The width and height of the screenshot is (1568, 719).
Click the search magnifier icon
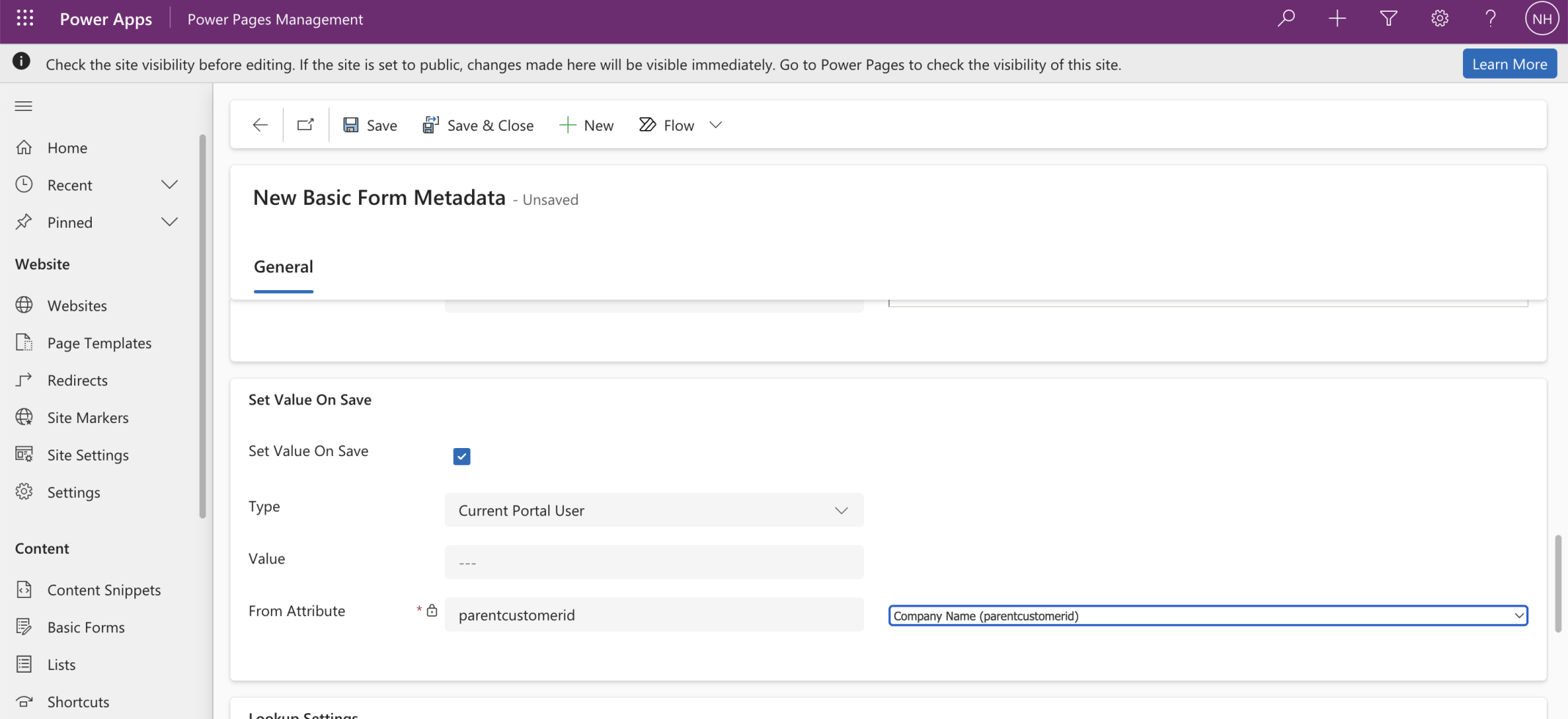click(x=1285, y=18)
